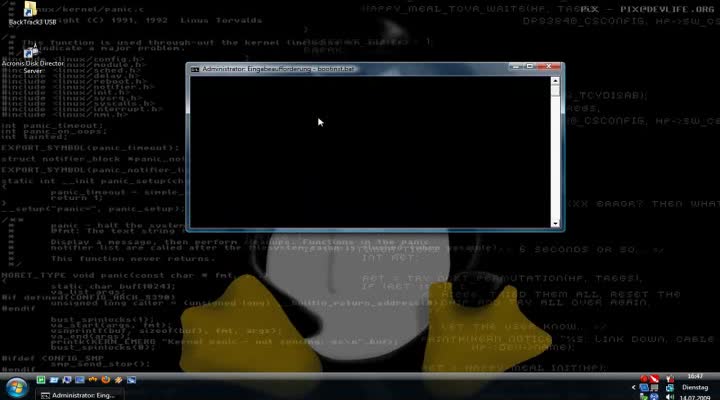The image size is (720, 400).
Task: Open the teal network computers tray icon
Action: (670, 388)
